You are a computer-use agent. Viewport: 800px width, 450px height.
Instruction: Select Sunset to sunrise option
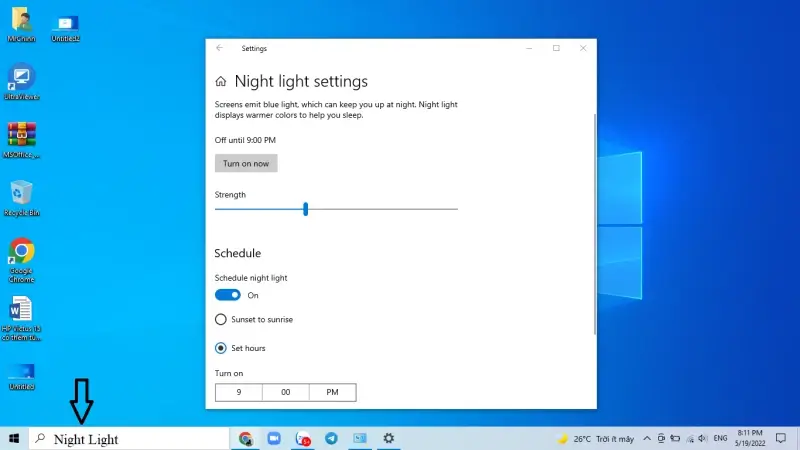coord(221,320)
